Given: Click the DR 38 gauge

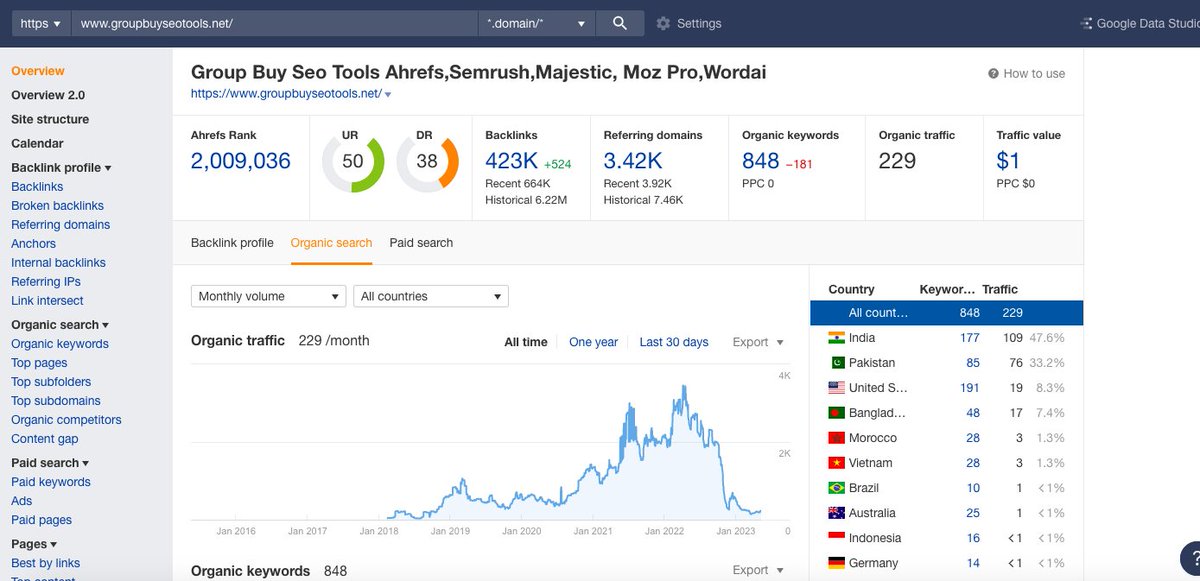Looking at the screenshot, I should [427, 162].
